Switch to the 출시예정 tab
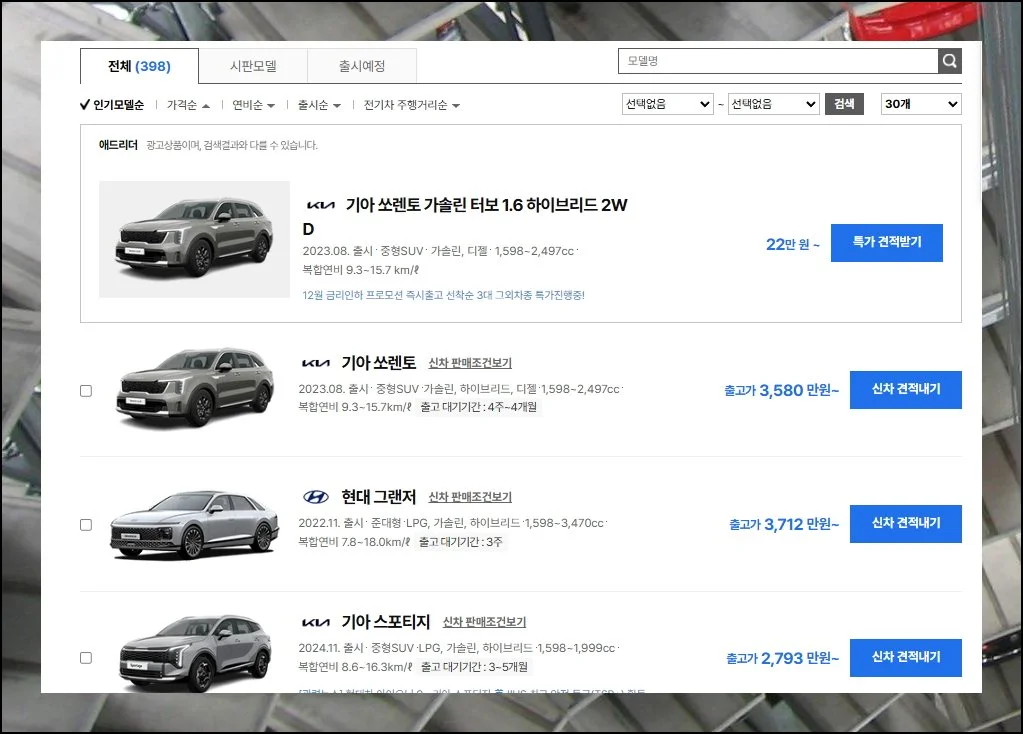Viewport: 1023px width, 734px height. pyautogui.click(x=361, y=67)
